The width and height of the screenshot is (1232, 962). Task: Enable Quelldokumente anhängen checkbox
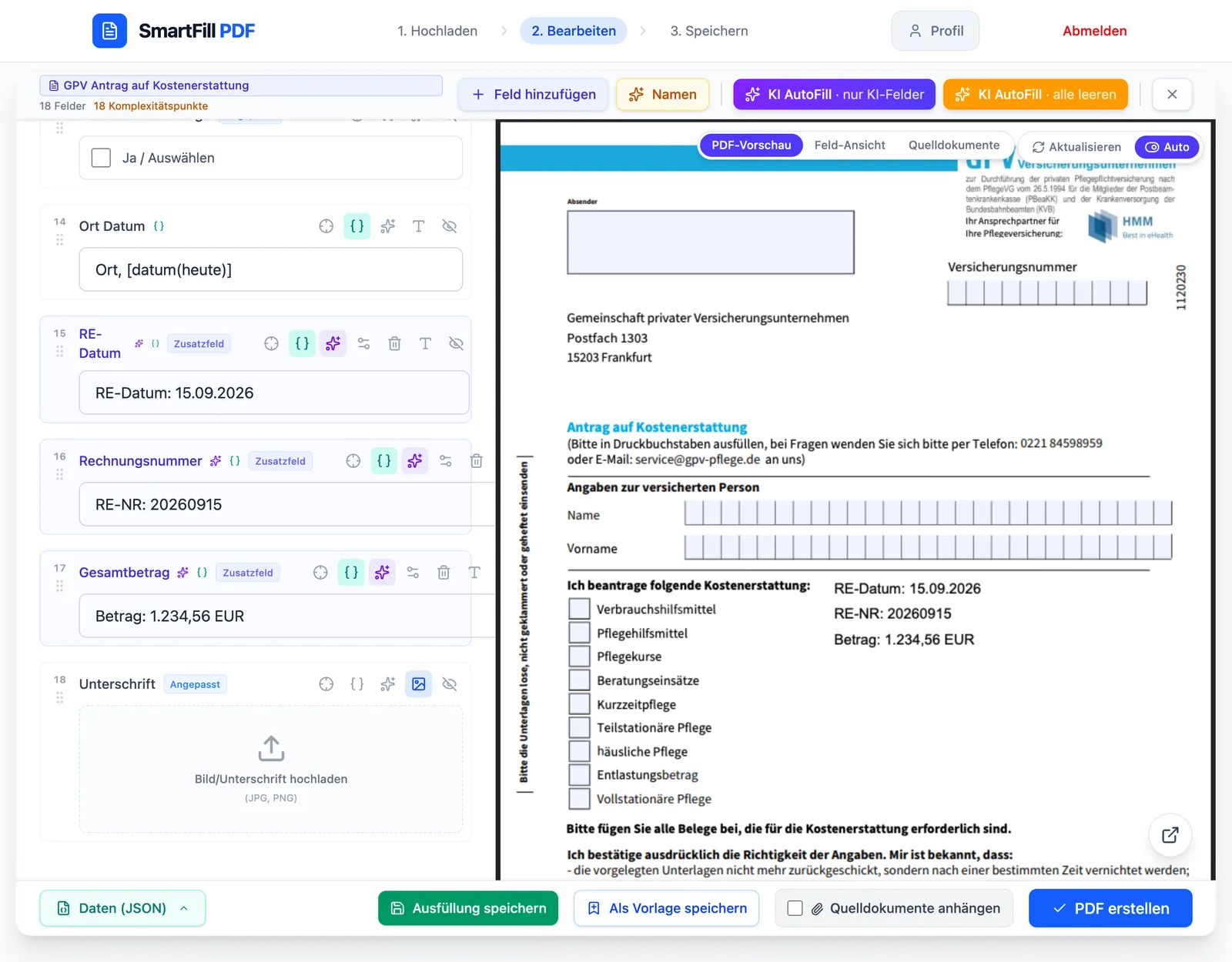[795, 908]
